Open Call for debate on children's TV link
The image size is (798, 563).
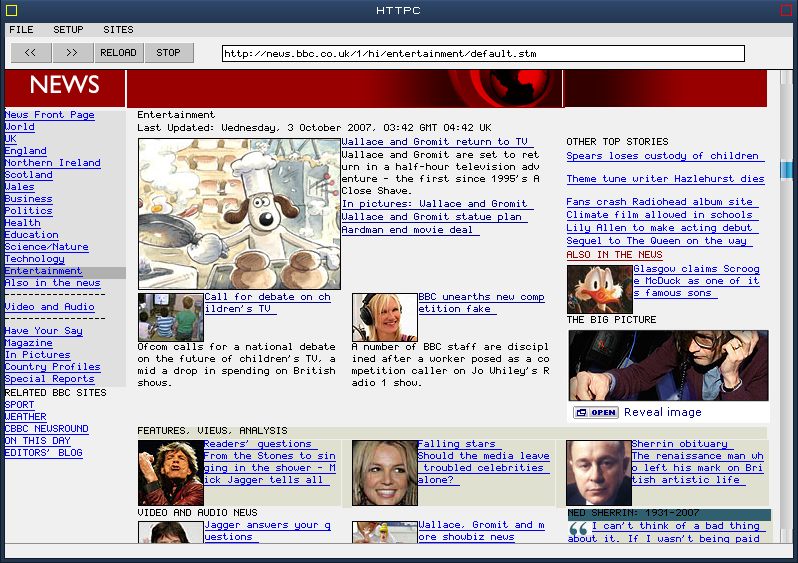click(268, 303)
